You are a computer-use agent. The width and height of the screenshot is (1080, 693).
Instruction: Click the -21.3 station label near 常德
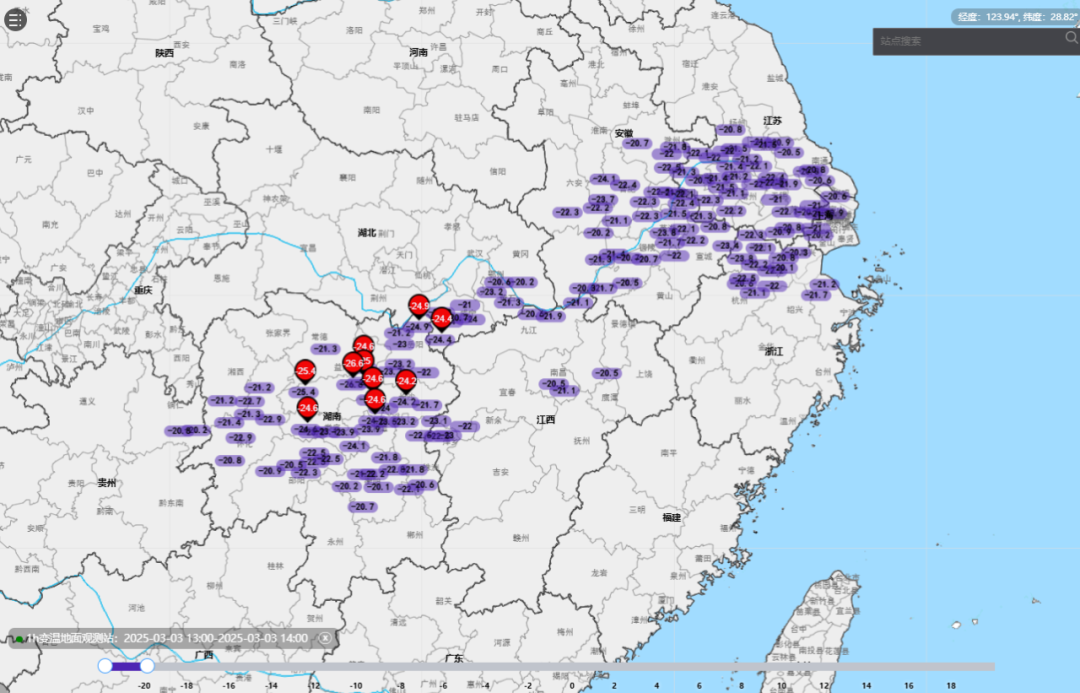click(324, 349)
